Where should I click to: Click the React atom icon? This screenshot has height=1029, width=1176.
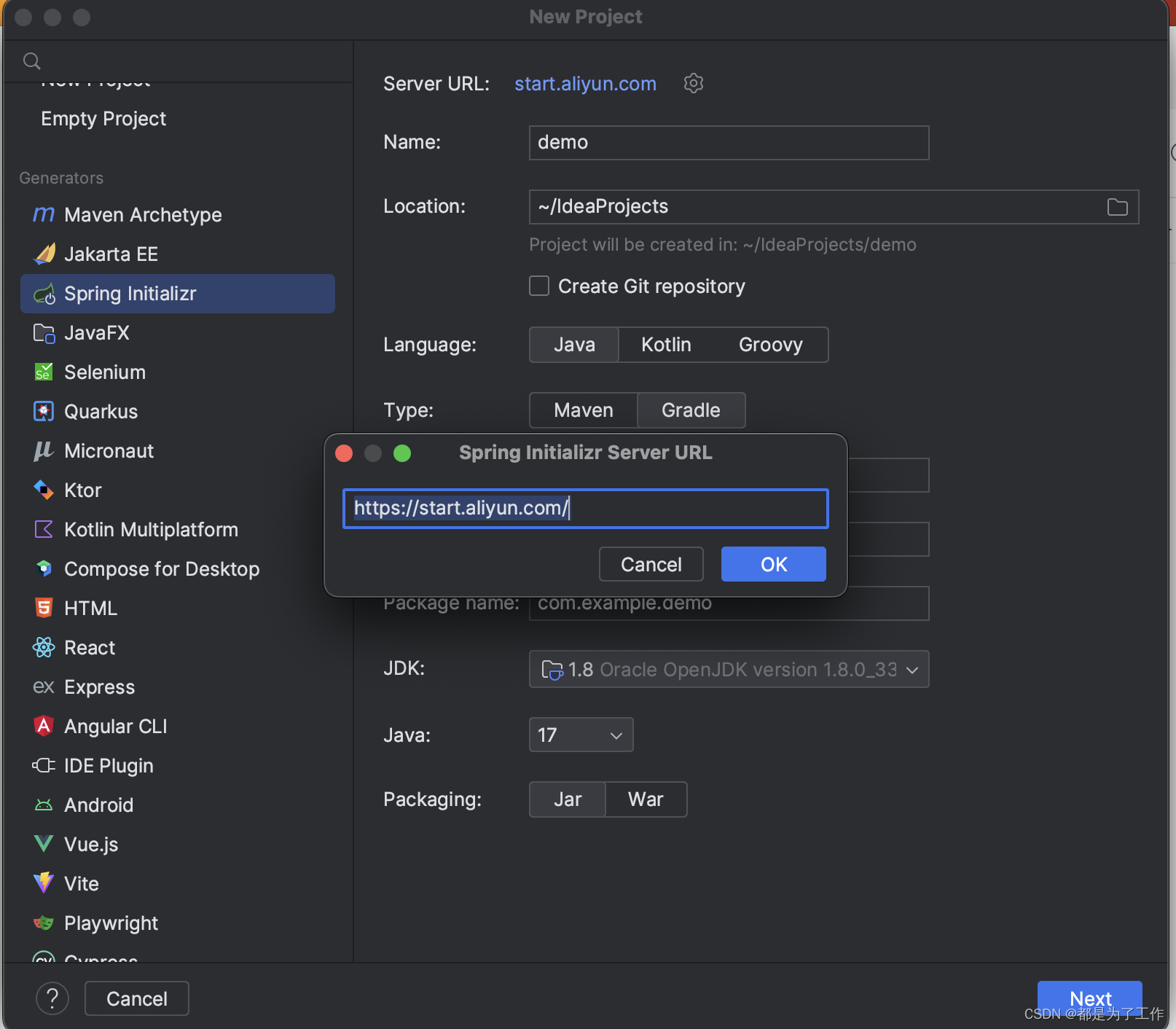tap(44, 648)
